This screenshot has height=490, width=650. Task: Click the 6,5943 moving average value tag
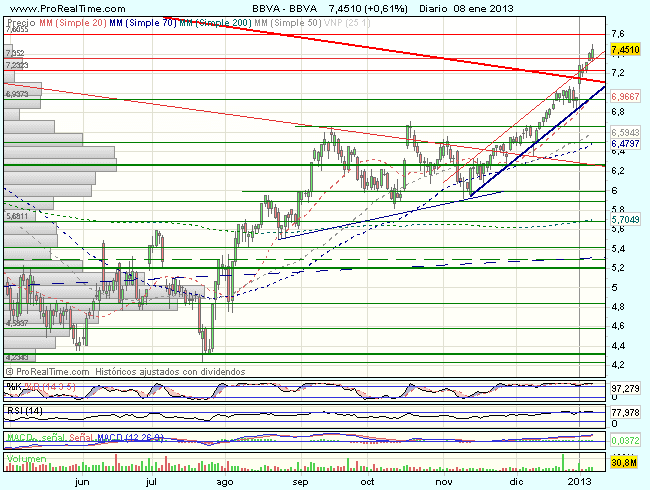625,133
